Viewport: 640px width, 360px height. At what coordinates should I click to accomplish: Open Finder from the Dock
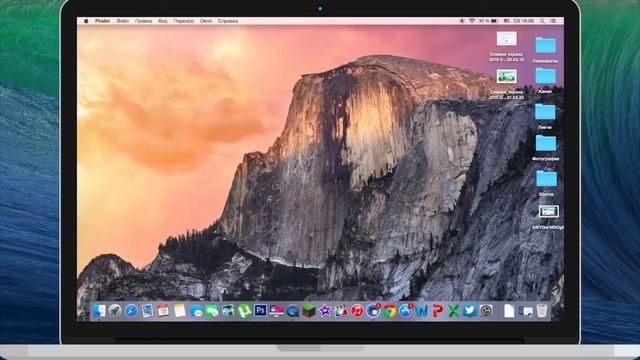(99, 311)
